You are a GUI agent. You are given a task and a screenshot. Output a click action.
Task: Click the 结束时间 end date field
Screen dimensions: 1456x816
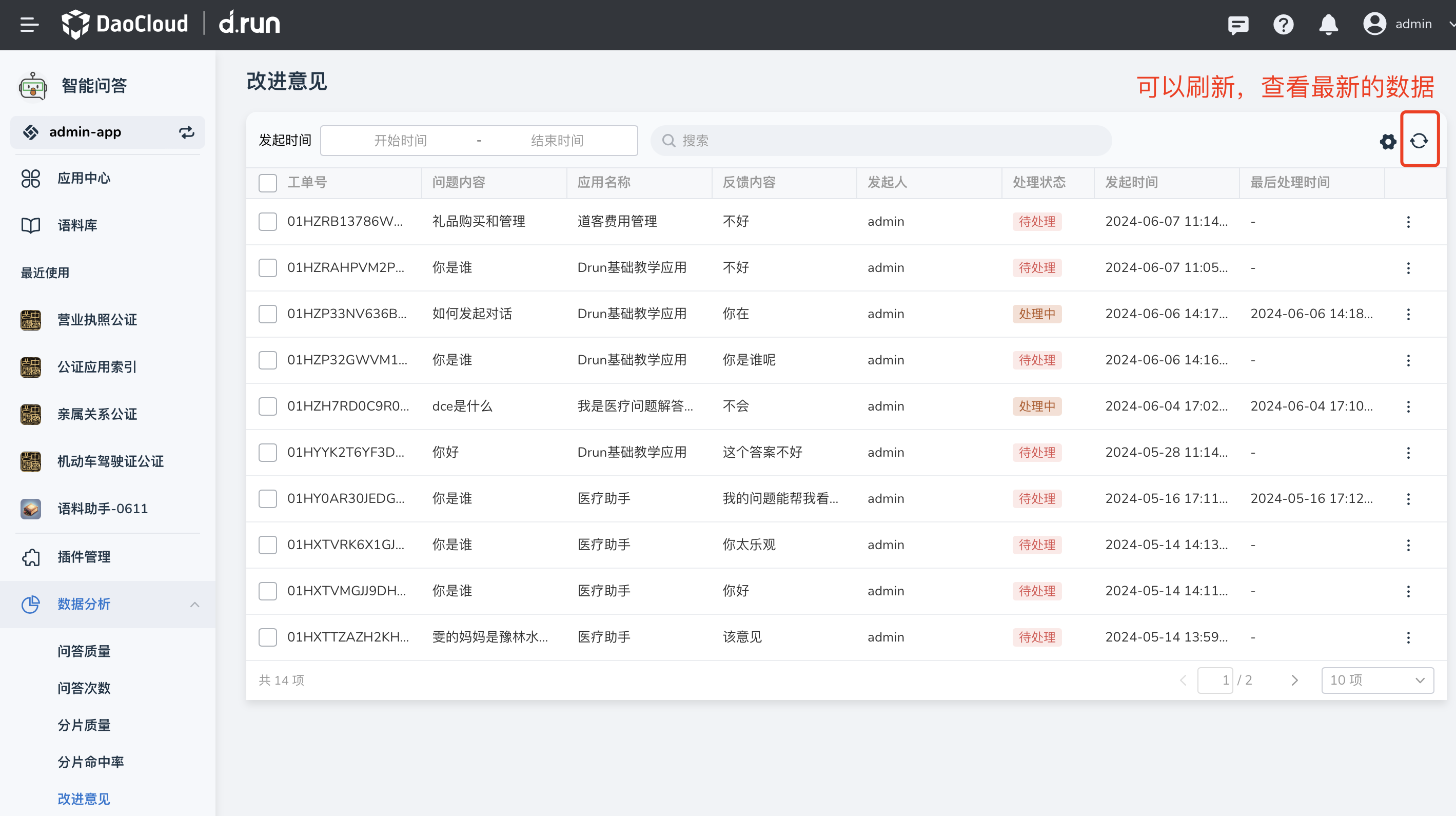point(557,141)
